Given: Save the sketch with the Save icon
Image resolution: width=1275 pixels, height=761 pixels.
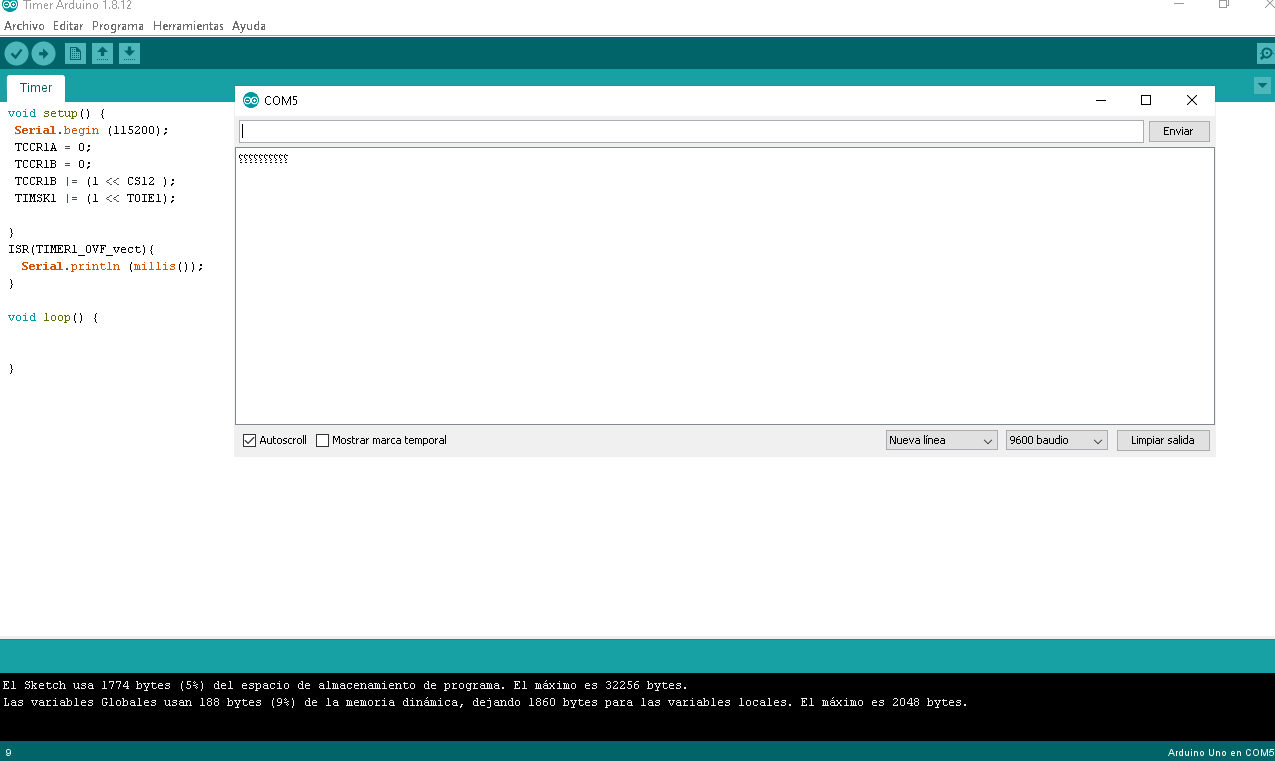Looking at the screenshot, I should pos(130,54).
